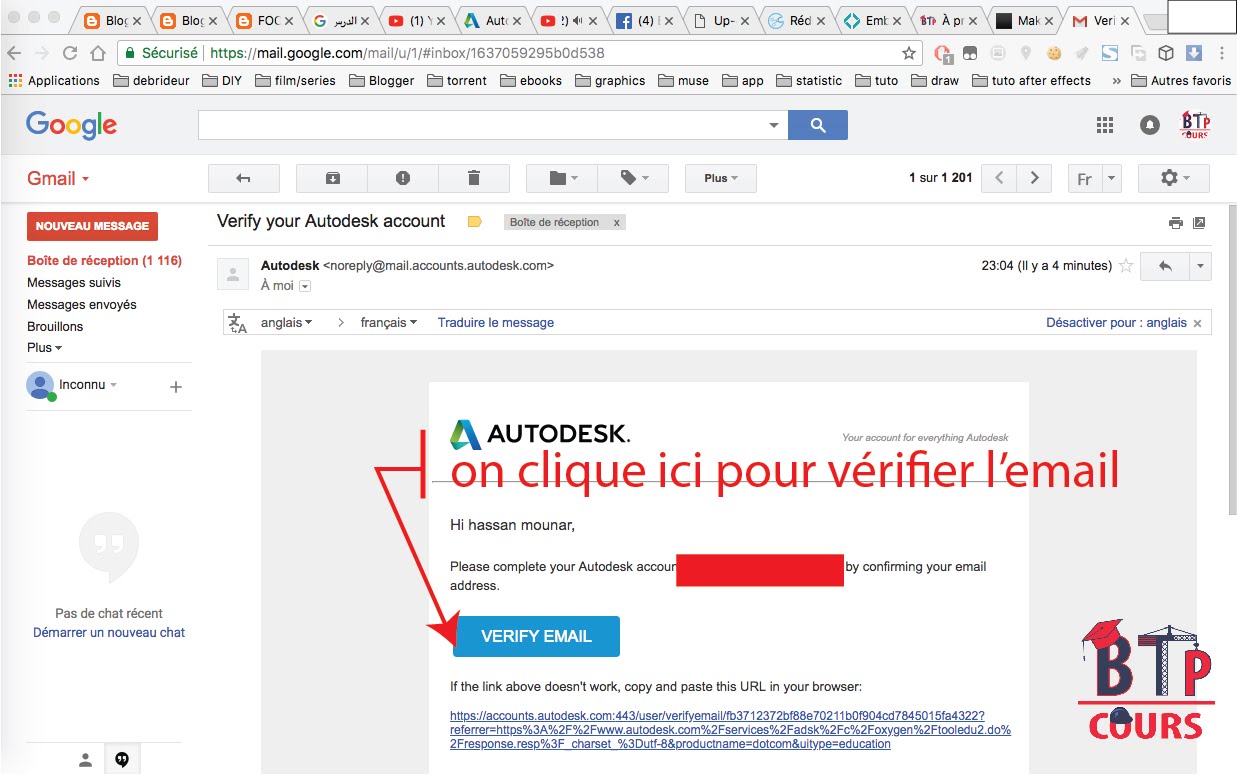
Task: Open the BTP Cours account avatar
Action: (x=1195, y=125)
